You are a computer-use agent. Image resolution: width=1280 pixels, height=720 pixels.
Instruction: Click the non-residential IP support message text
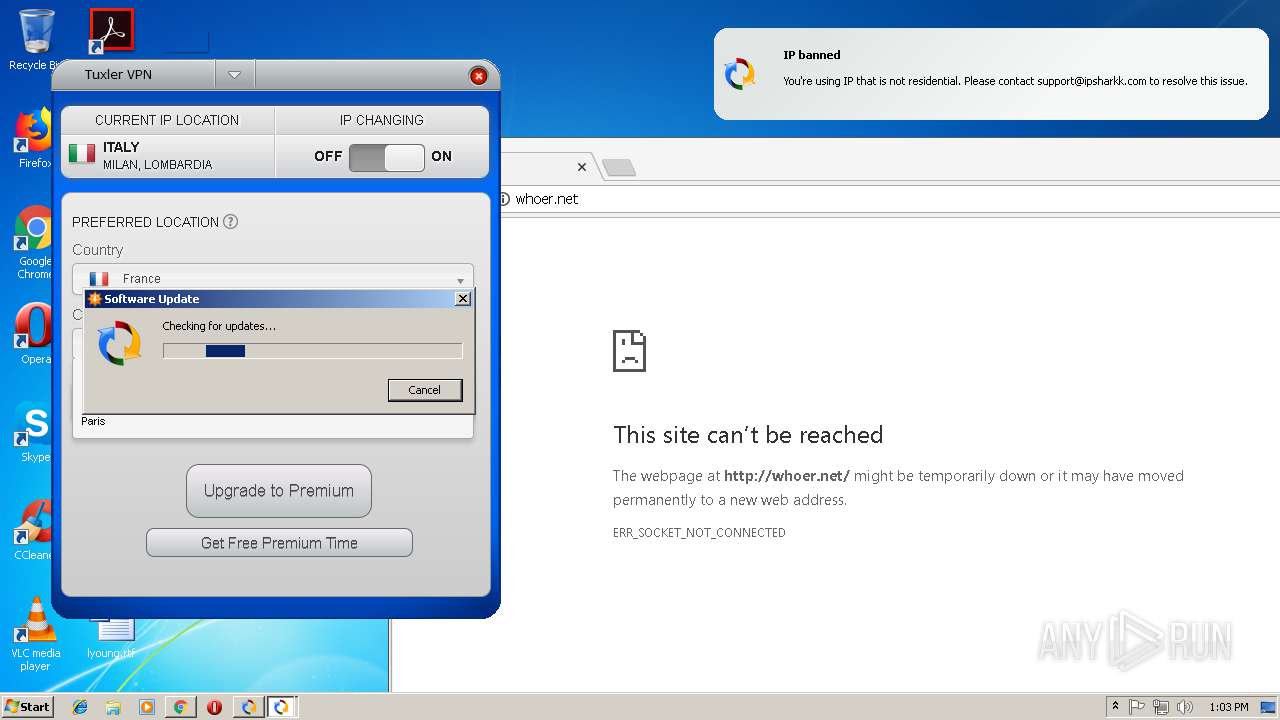click(x=1015, y=81)
